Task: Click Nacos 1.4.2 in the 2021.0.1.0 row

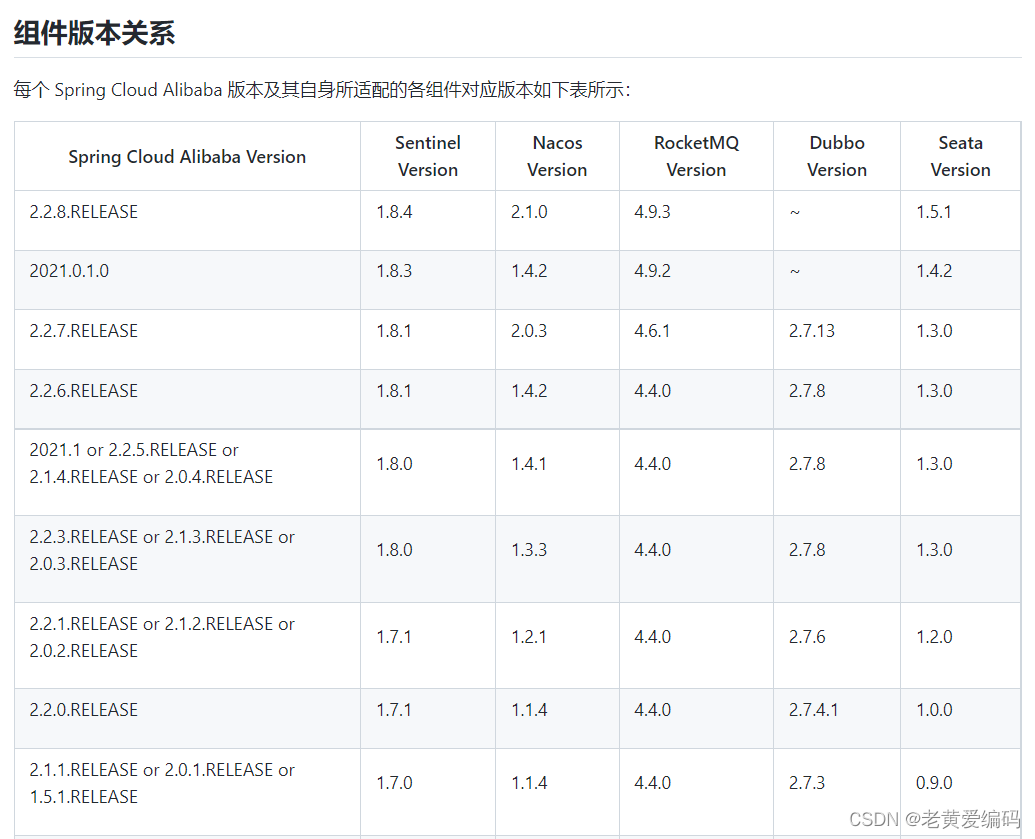Action: click(x=529, y=271)
